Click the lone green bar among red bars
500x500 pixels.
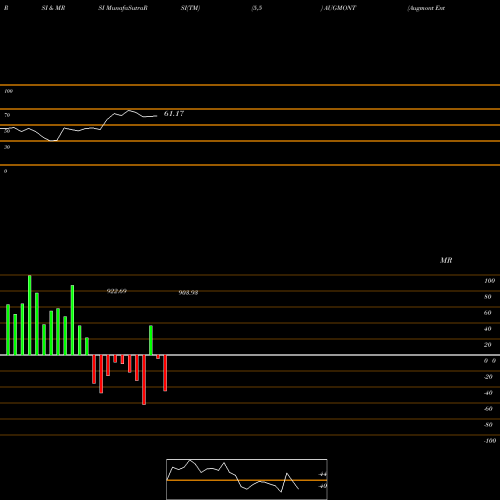[x=151, y=340]
